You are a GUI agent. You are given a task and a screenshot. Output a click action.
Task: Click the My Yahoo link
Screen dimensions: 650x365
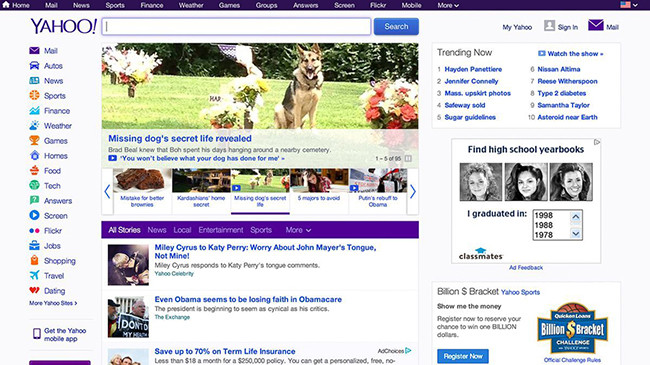(517, 27)
